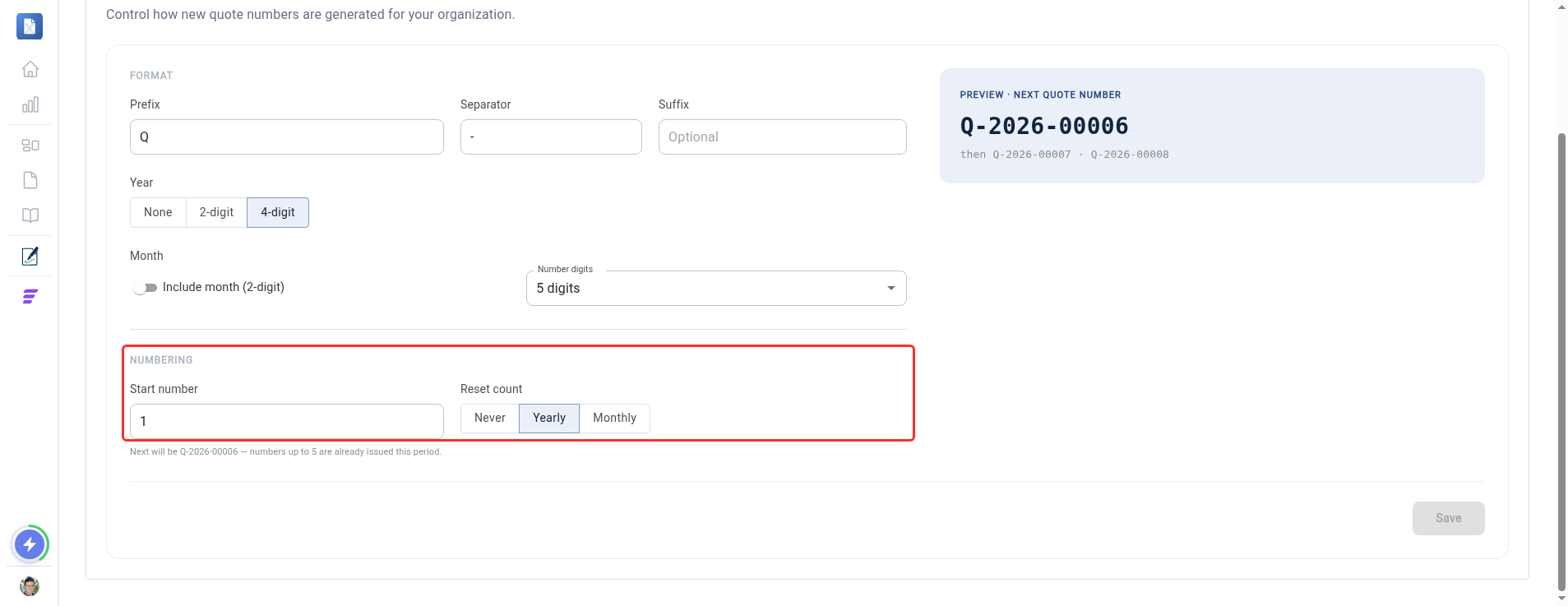Open the dashboard blocks icon in sidebar
This screenshot has width=1568, height=606.
[30, 146]
